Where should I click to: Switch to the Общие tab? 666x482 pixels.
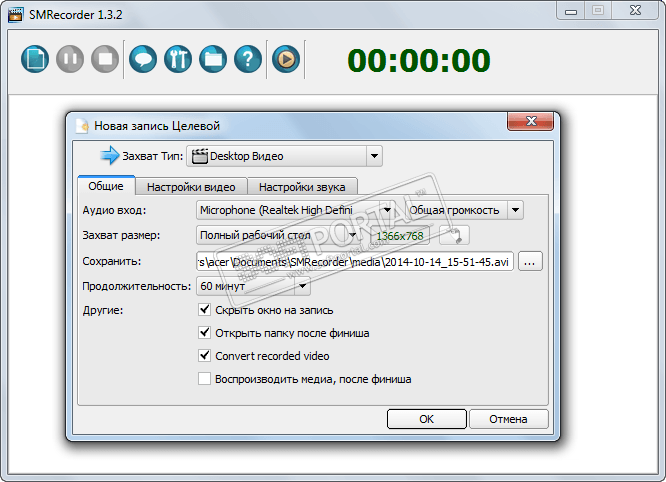click(x=106, y=186)
